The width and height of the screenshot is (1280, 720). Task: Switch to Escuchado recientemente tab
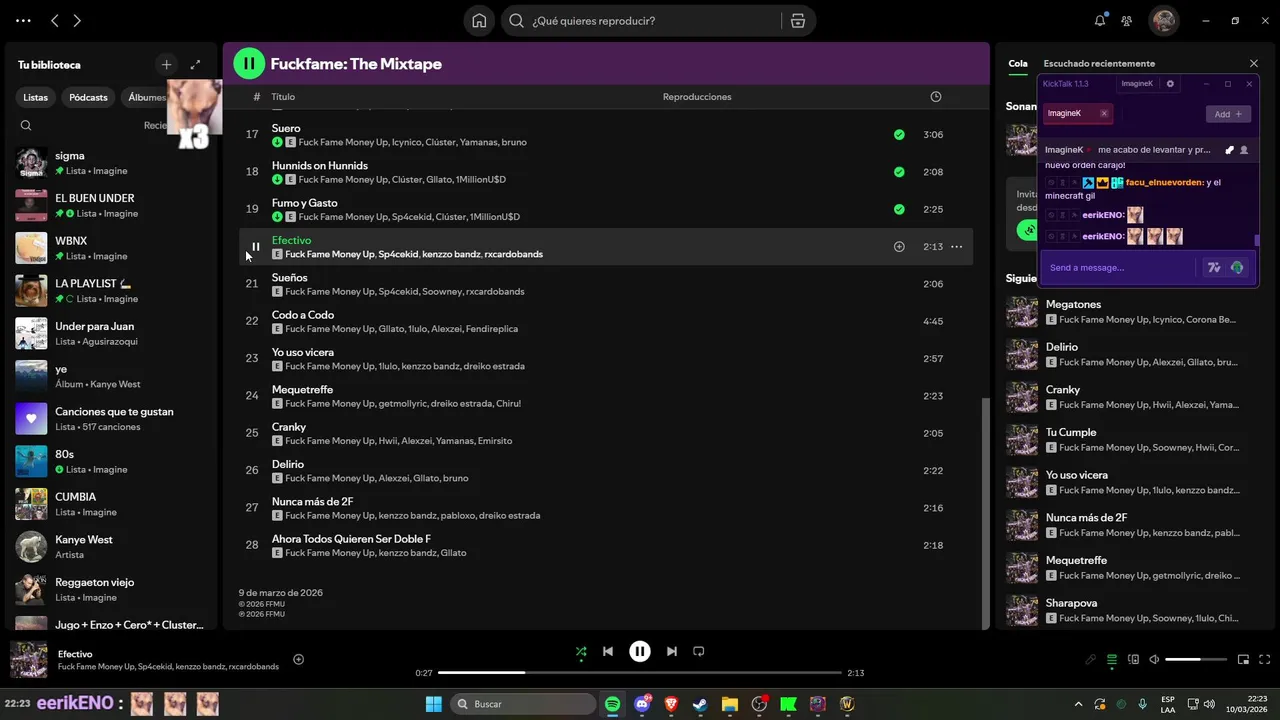[x=1099, y=64]
